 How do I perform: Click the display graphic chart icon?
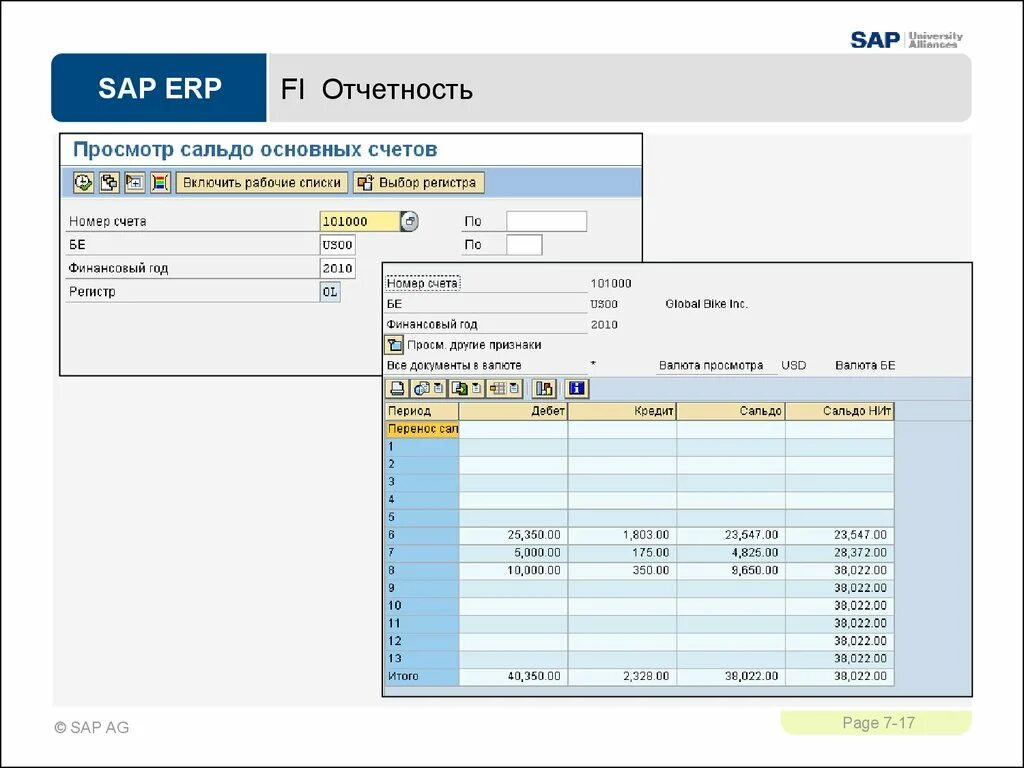(543, 389)
